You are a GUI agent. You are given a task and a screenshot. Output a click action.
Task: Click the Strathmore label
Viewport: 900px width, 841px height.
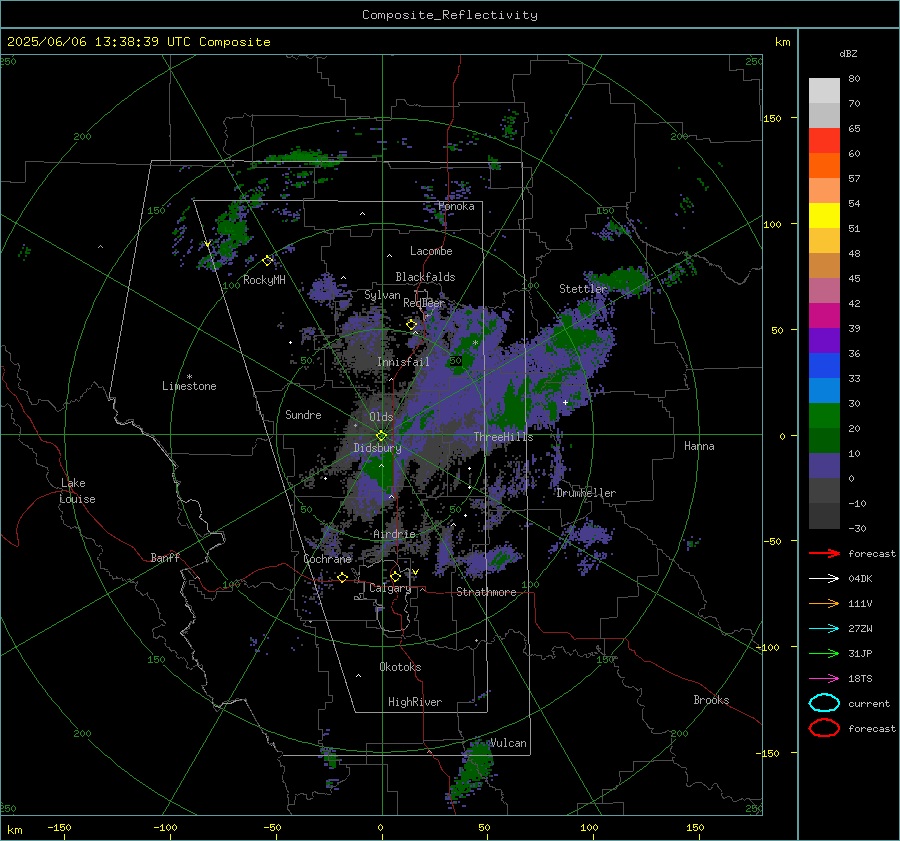486,592
